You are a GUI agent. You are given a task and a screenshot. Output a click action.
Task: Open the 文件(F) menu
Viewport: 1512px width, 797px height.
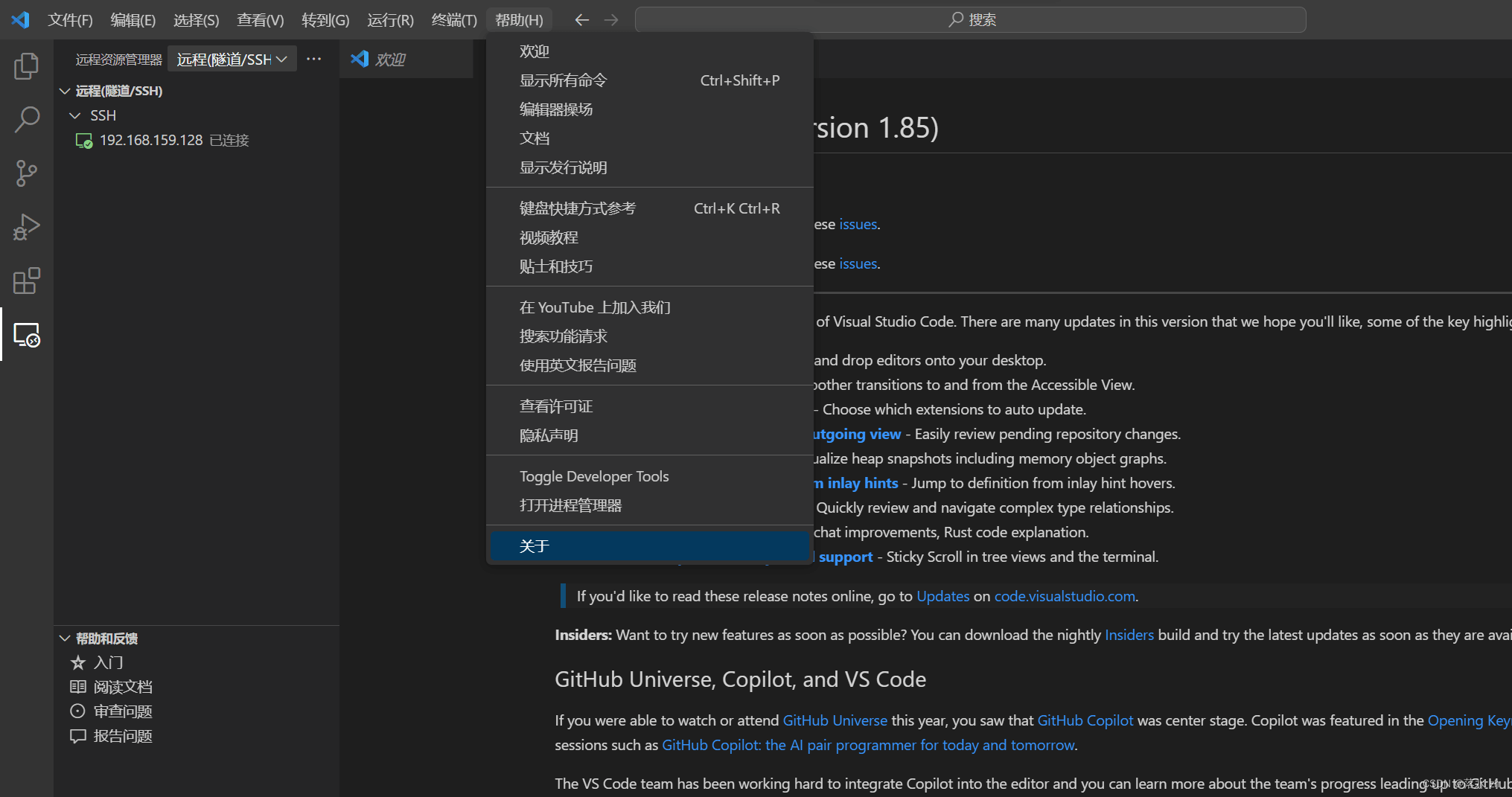tap(70, 20)
